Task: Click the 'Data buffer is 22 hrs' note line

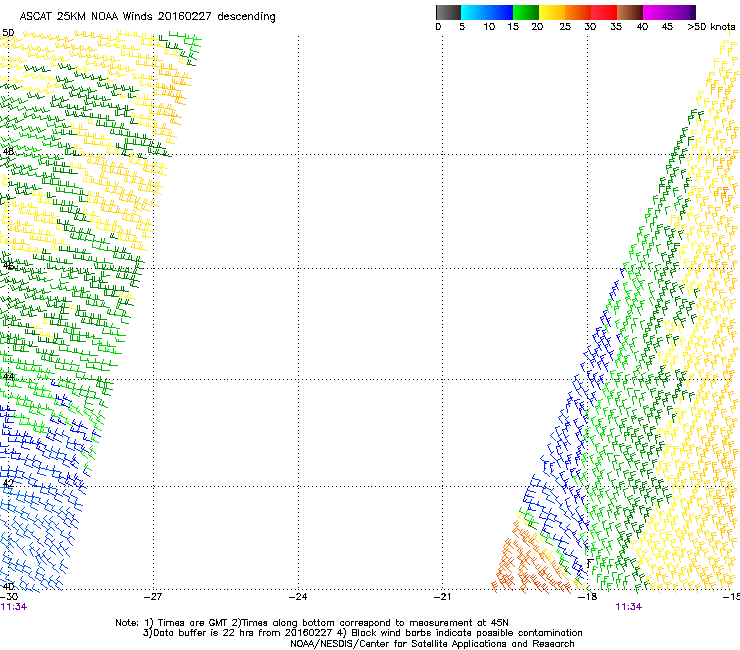Action: tap(362, 633)
